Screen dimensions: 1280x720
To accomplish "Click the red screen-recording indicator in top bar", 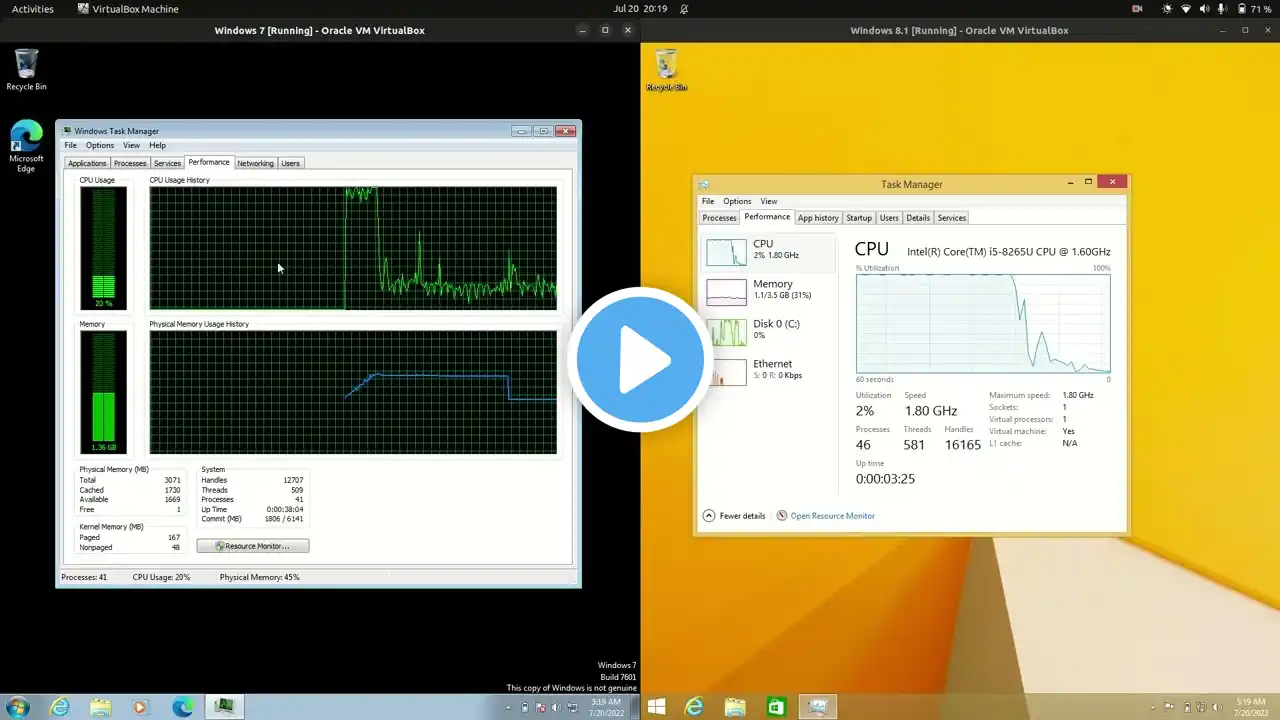I will (x=1137, y=9).
